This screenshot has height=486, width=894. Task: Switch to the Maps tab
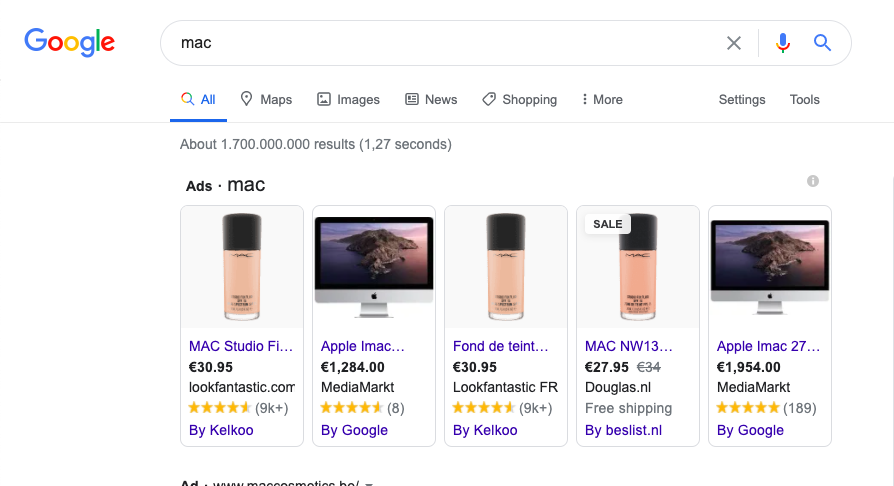[266, 100]
